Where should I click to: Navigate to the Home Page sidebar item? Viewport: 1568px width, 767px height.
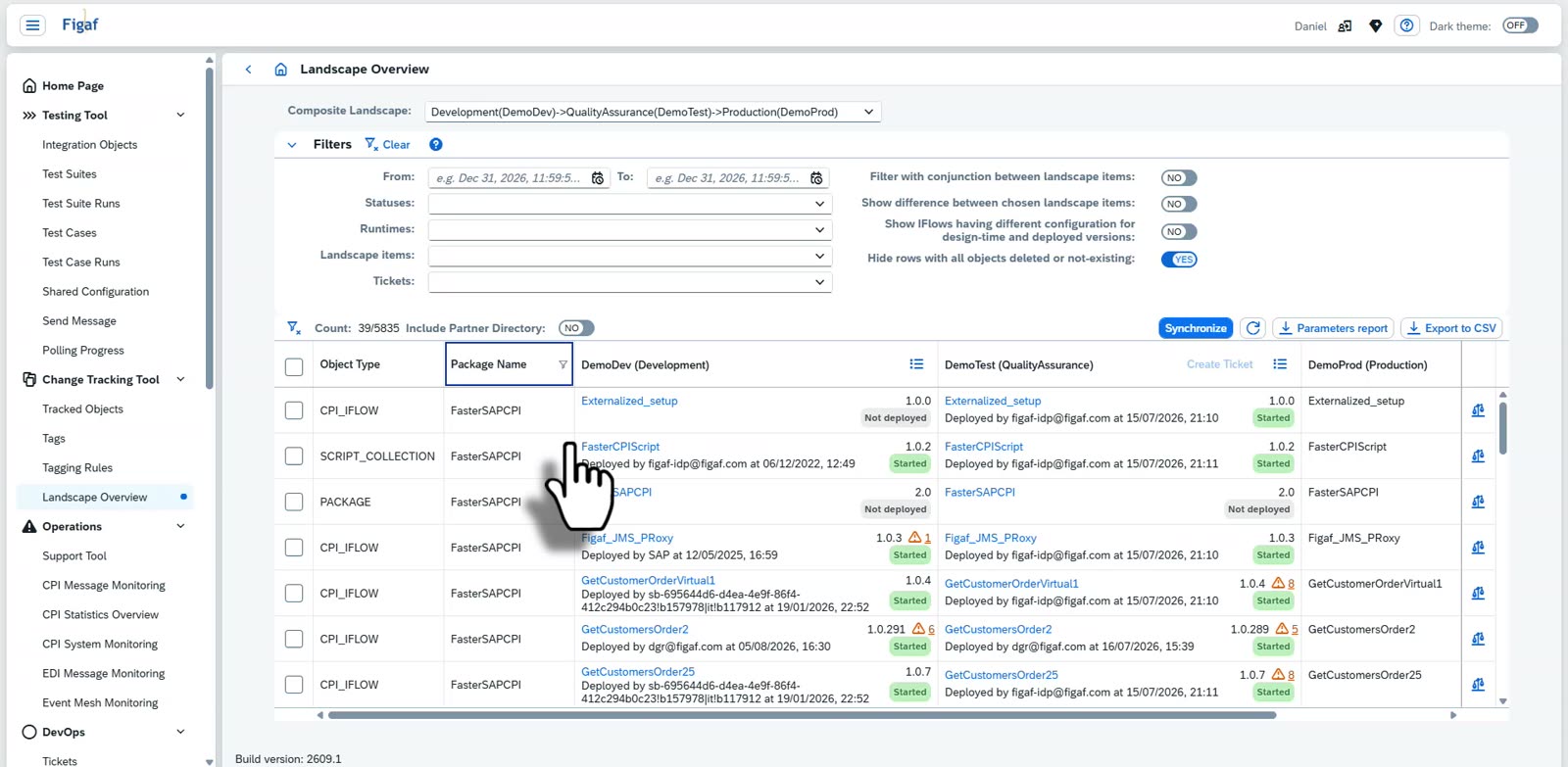[73, 86]
